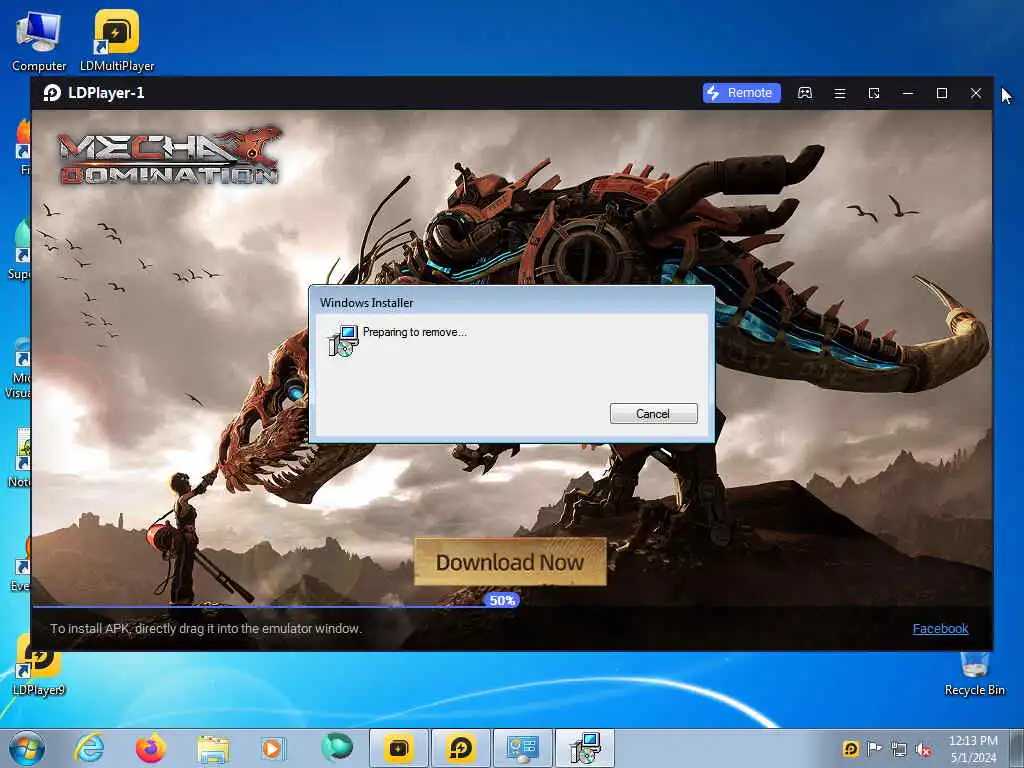Close the LDPlayer-1 window
This screenshot has width=1024, height=768.
976,93
